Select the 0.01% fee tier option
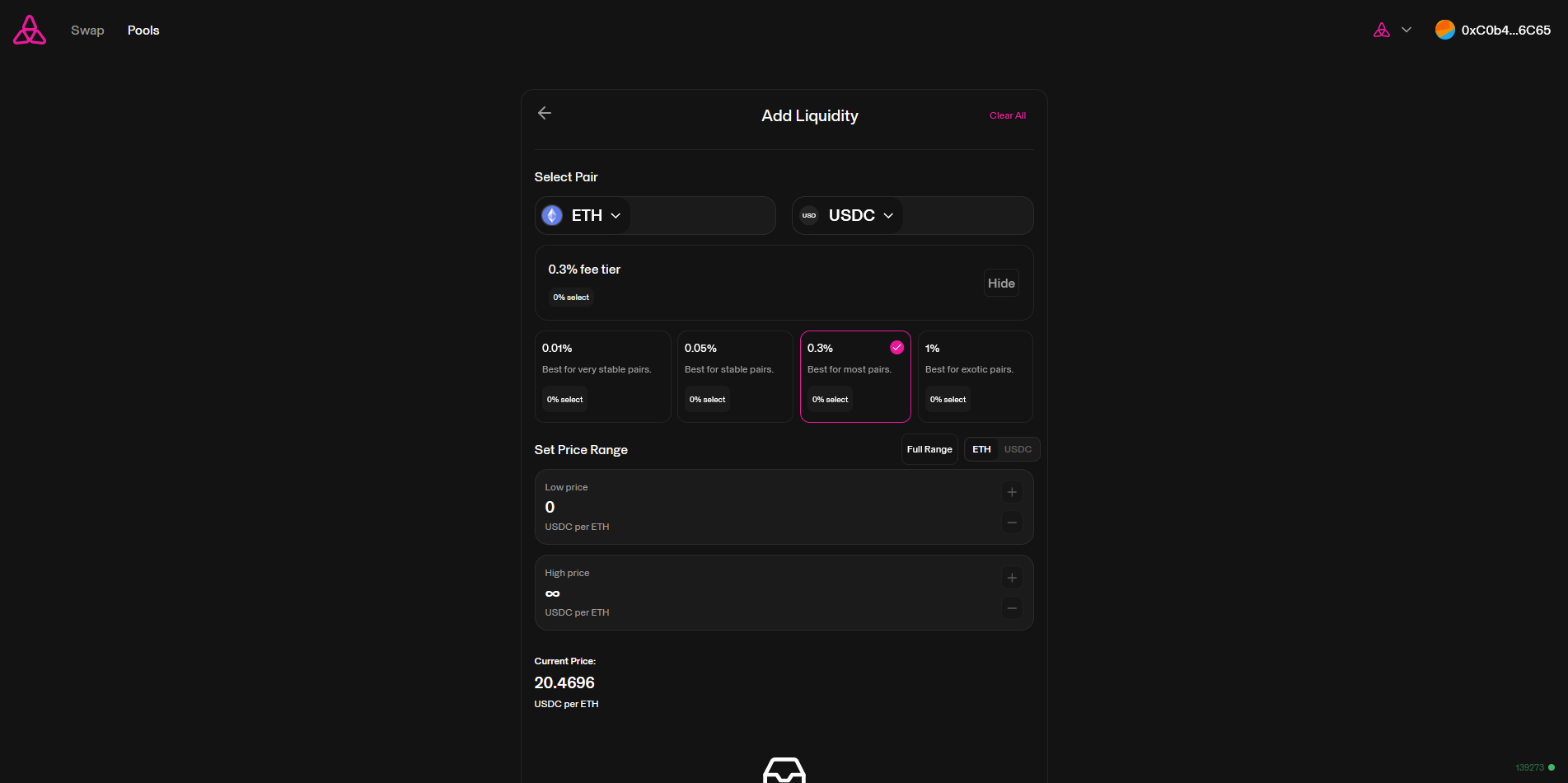Viewport: 1568px width, 783px height. [x=602, y=376]
